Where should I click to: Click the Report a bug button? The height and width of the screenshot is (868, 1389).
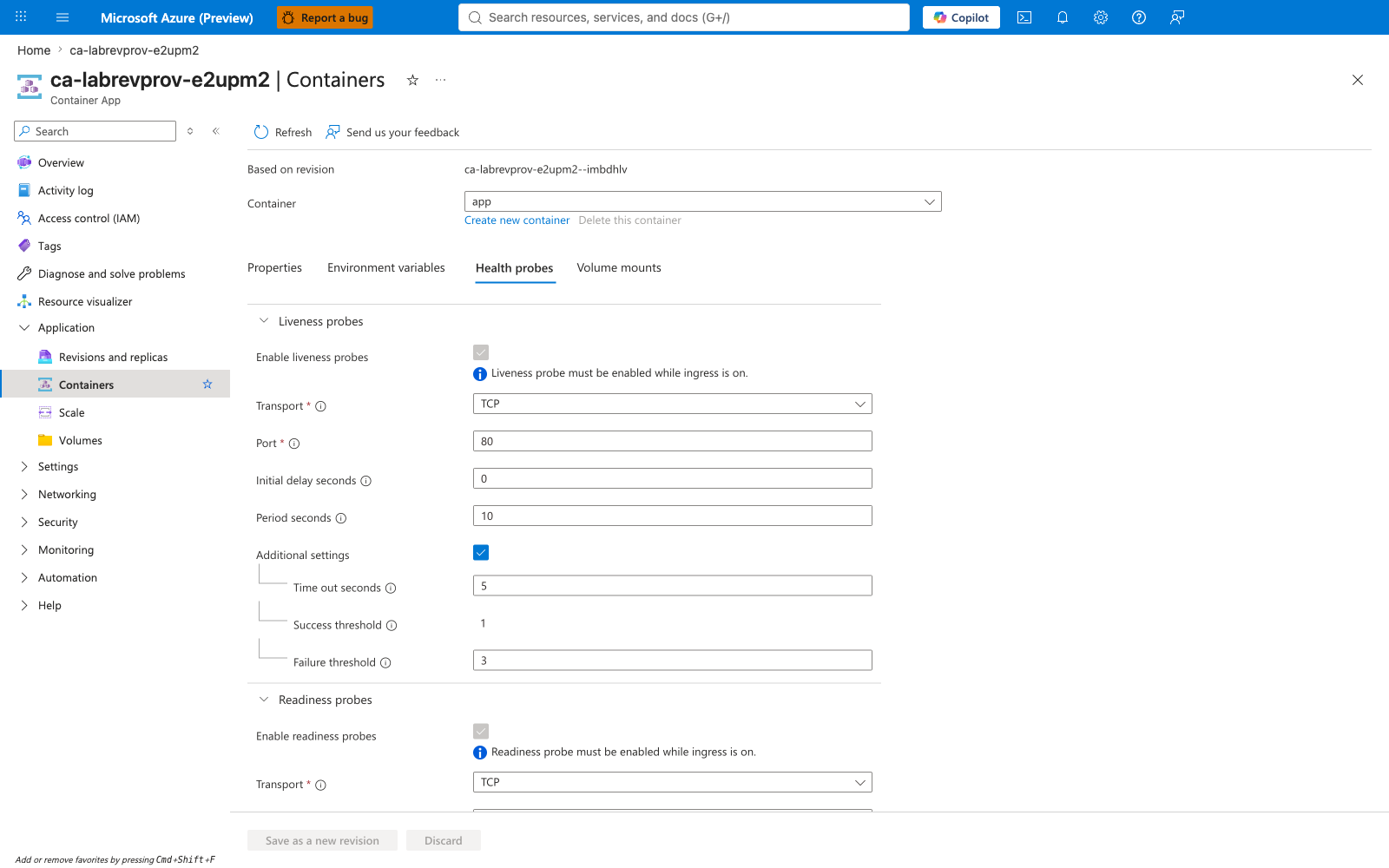325,17
